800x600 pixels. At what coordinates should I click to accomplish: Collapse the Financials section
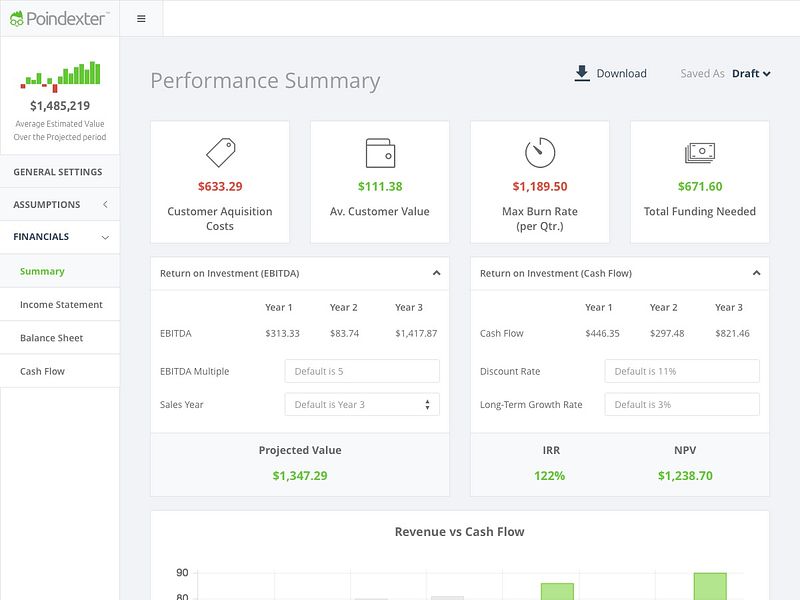pyautogui.click(x=103, y=237)
